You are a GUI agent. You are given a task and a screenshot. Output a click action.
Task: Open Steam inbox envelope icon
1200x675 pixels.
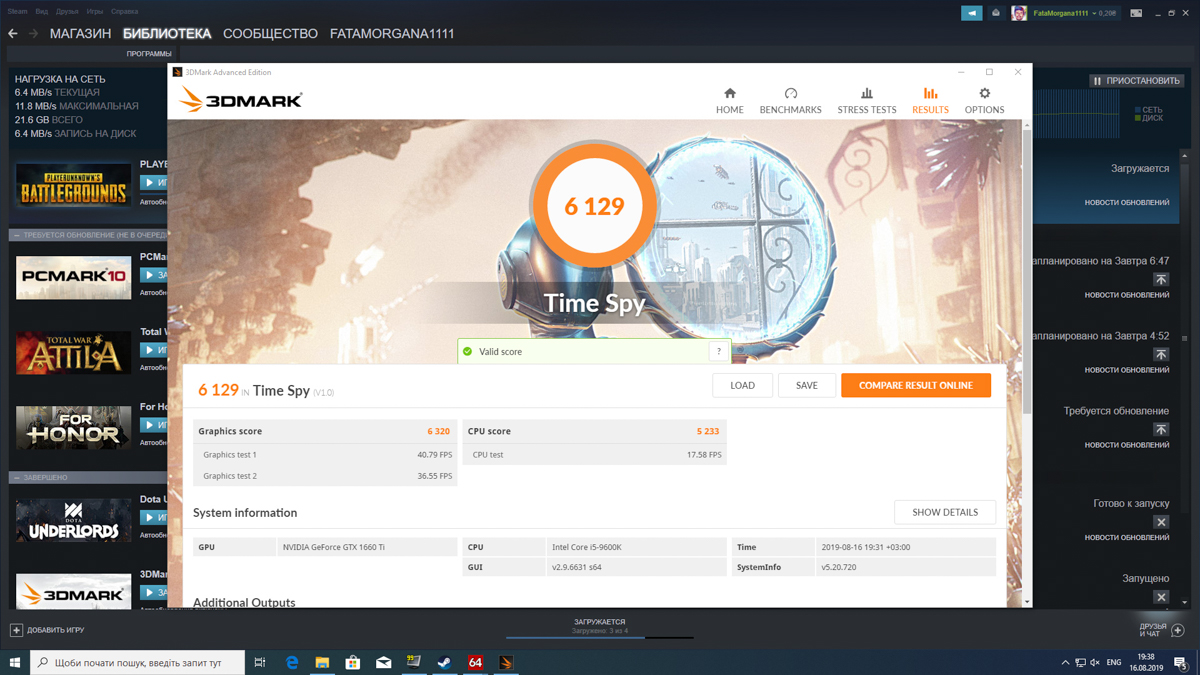click(996, 13)
